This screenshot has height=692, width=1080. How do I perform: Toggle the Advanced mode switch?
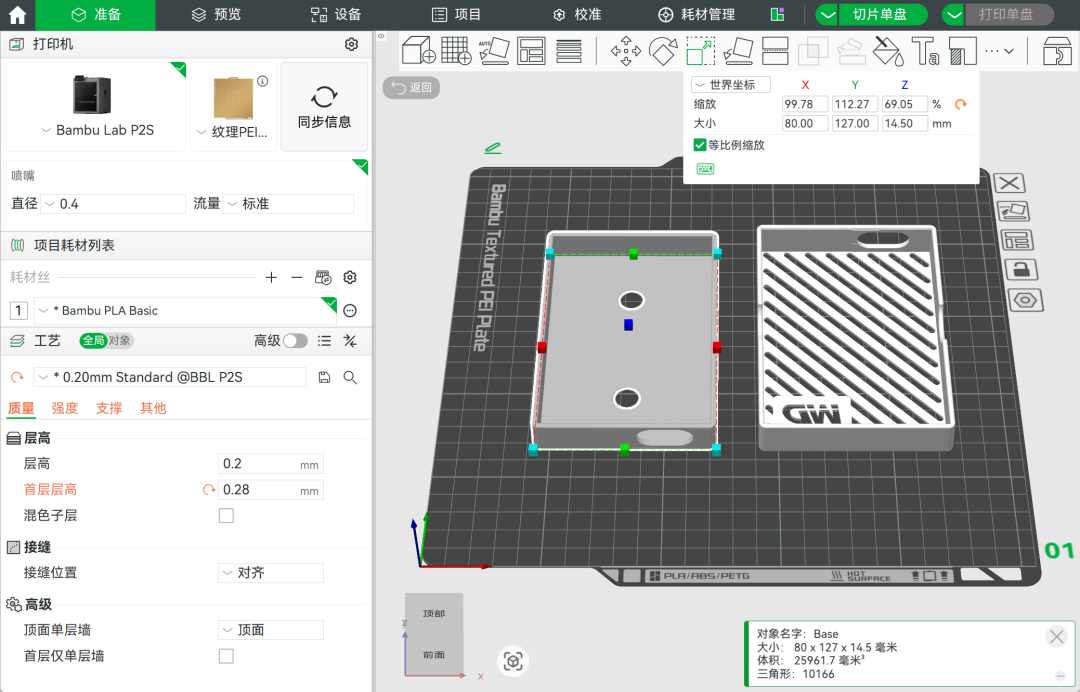click(x=295, y=341)
